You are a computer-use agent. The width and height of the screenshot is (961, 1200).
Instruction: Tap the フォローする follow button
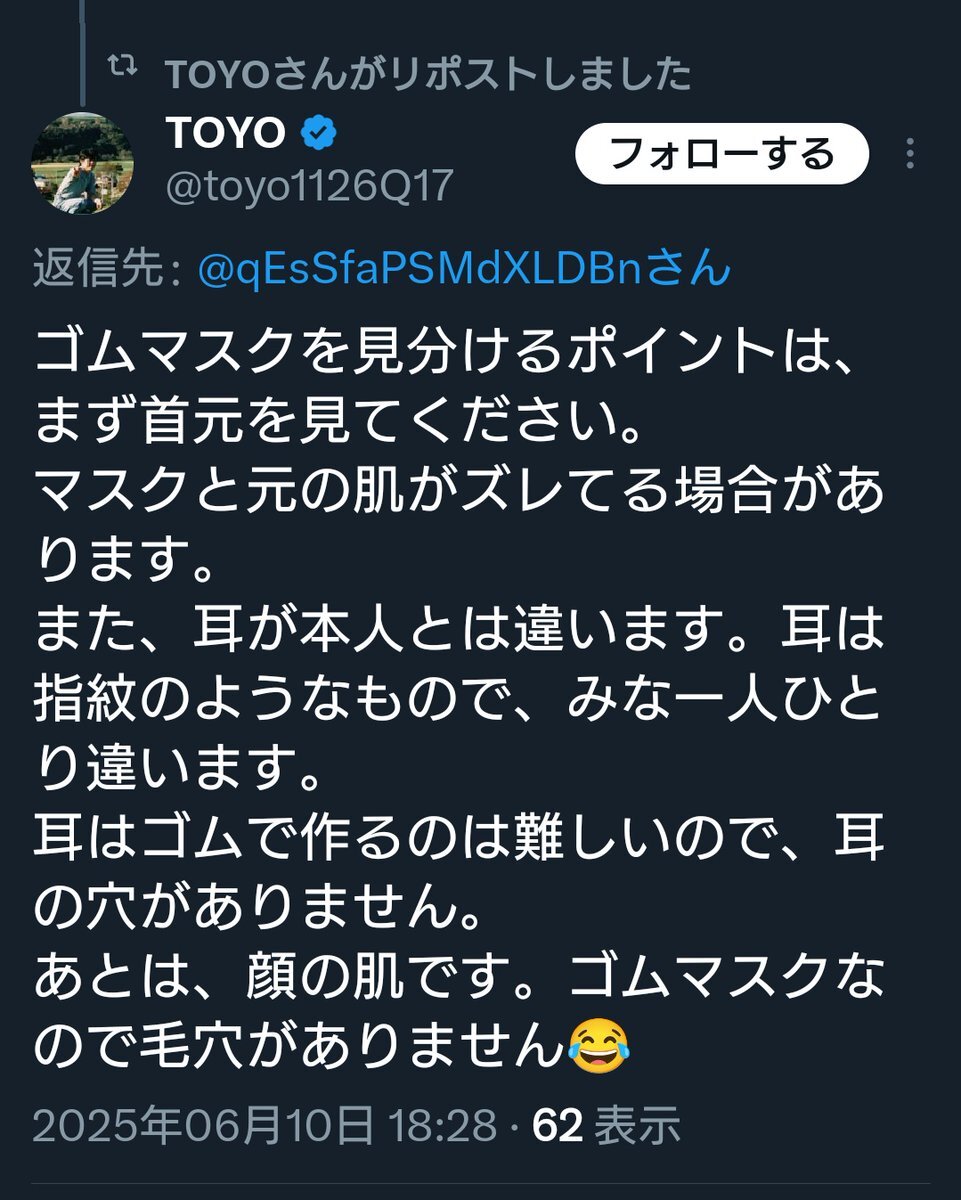[x=722, y=154]
